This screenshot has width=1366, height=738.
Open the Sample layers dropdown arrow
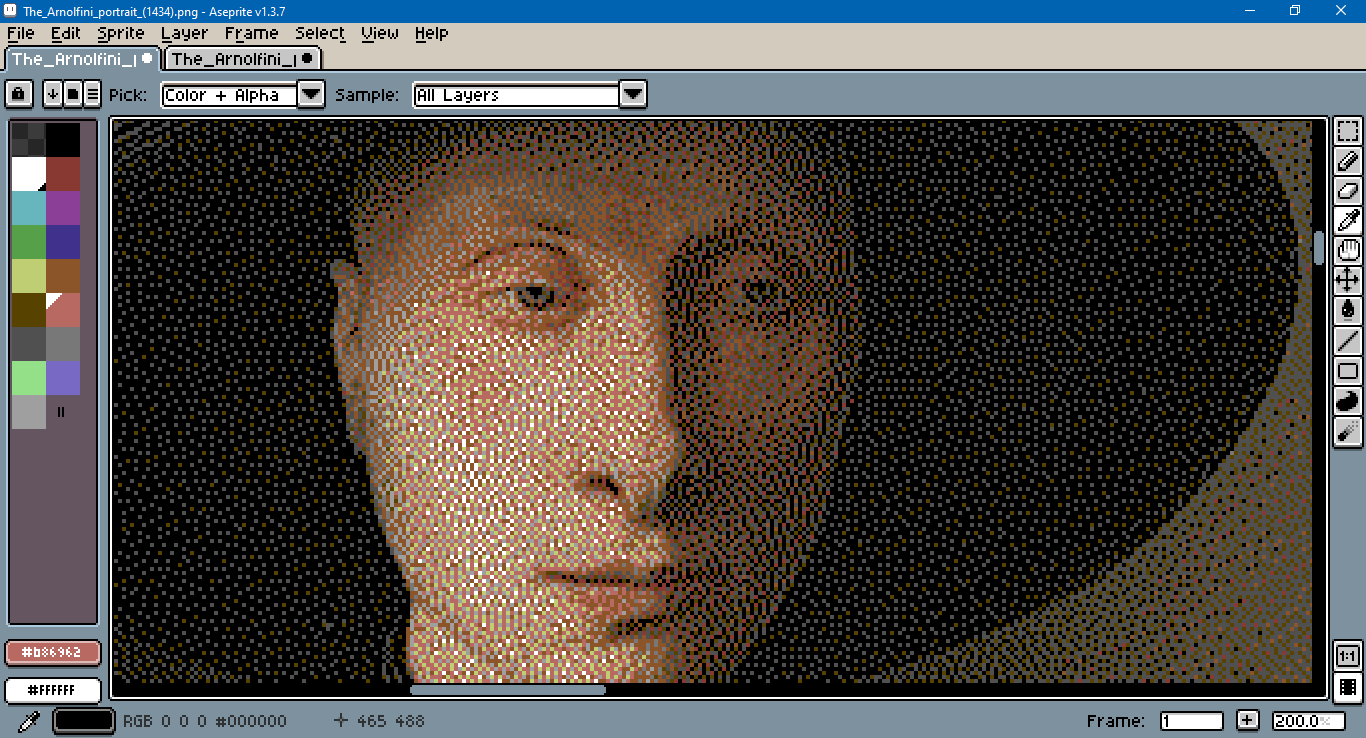tap(633, 95)
